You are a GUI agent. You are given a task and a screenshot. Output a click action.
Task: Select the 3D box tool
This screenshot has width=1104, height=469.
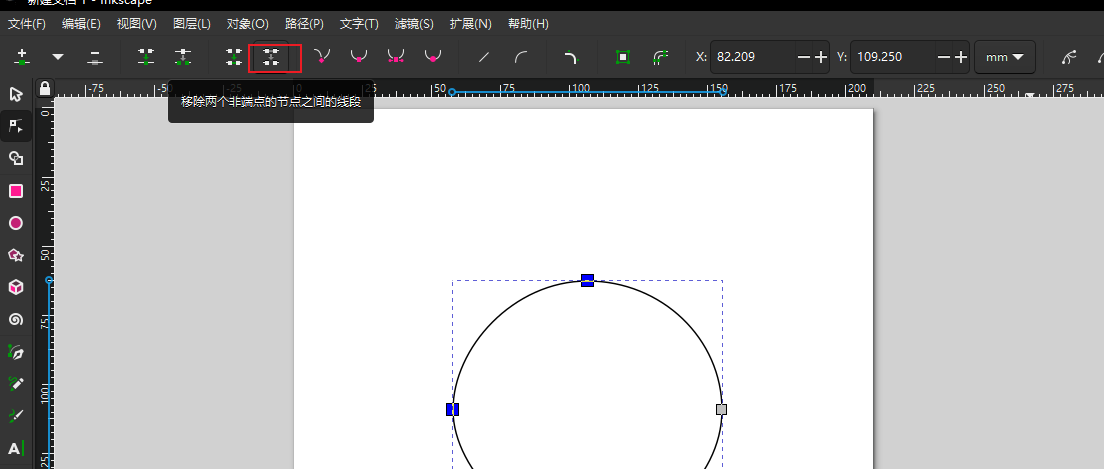coord(16,287)
